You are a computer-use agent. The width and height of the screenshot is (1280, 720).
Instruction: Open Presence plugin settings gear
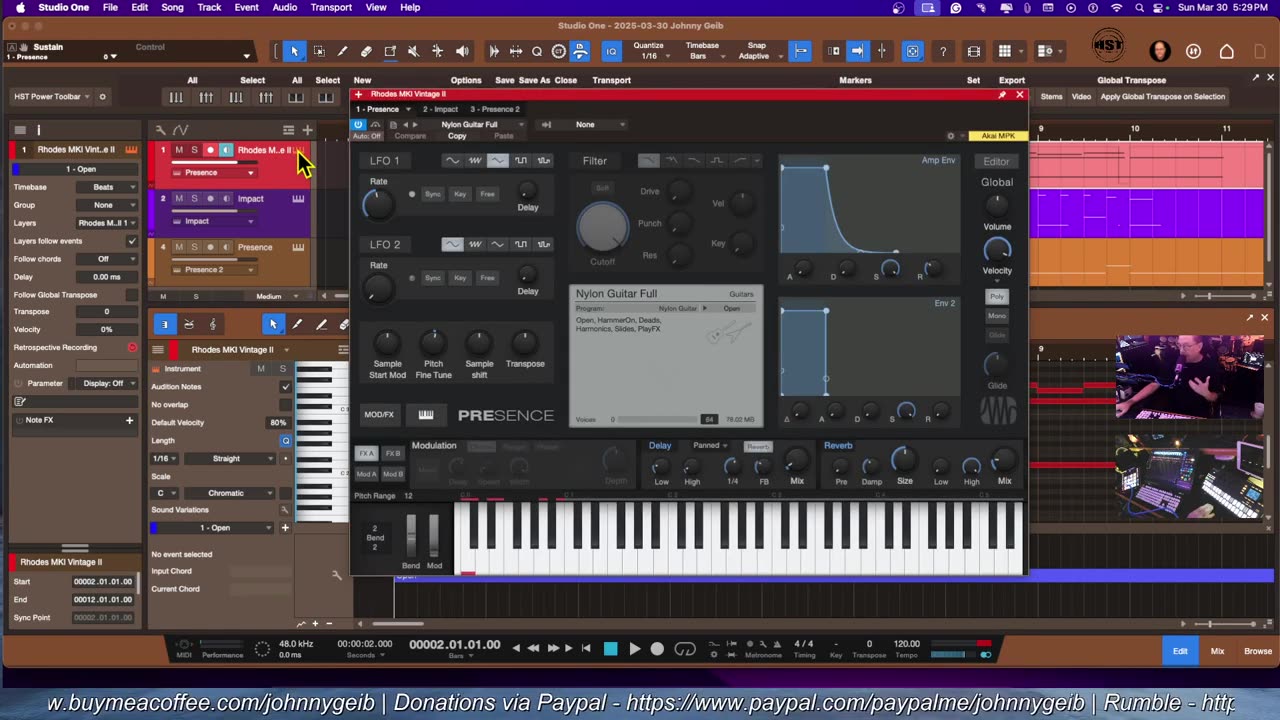pos(951,136)
